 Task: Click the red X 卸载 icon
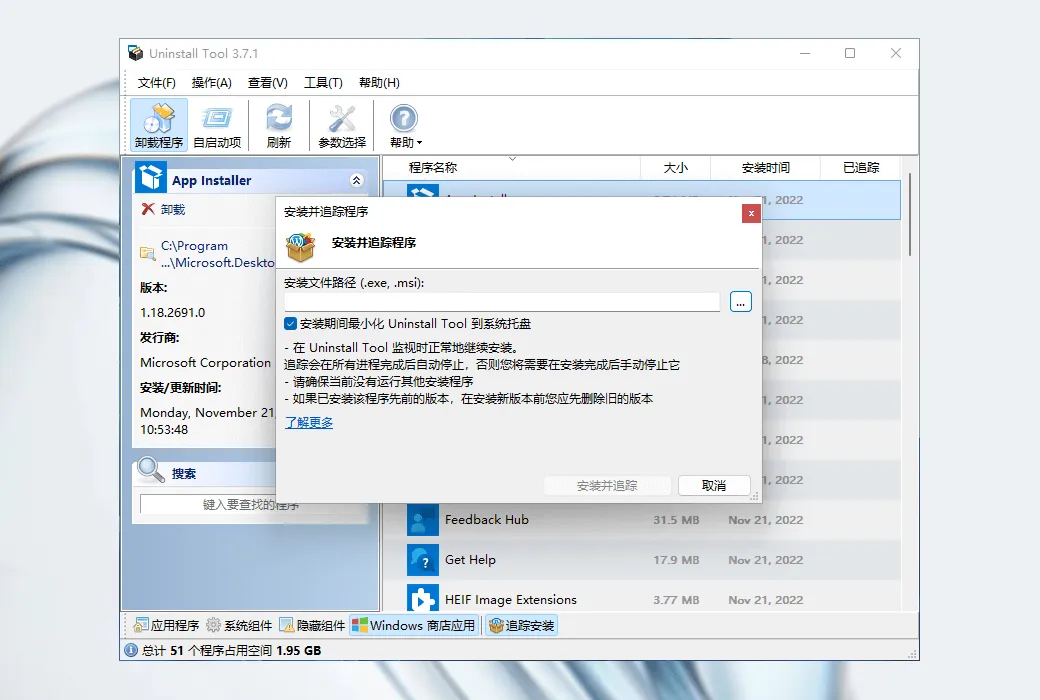[x=148, y=209]
